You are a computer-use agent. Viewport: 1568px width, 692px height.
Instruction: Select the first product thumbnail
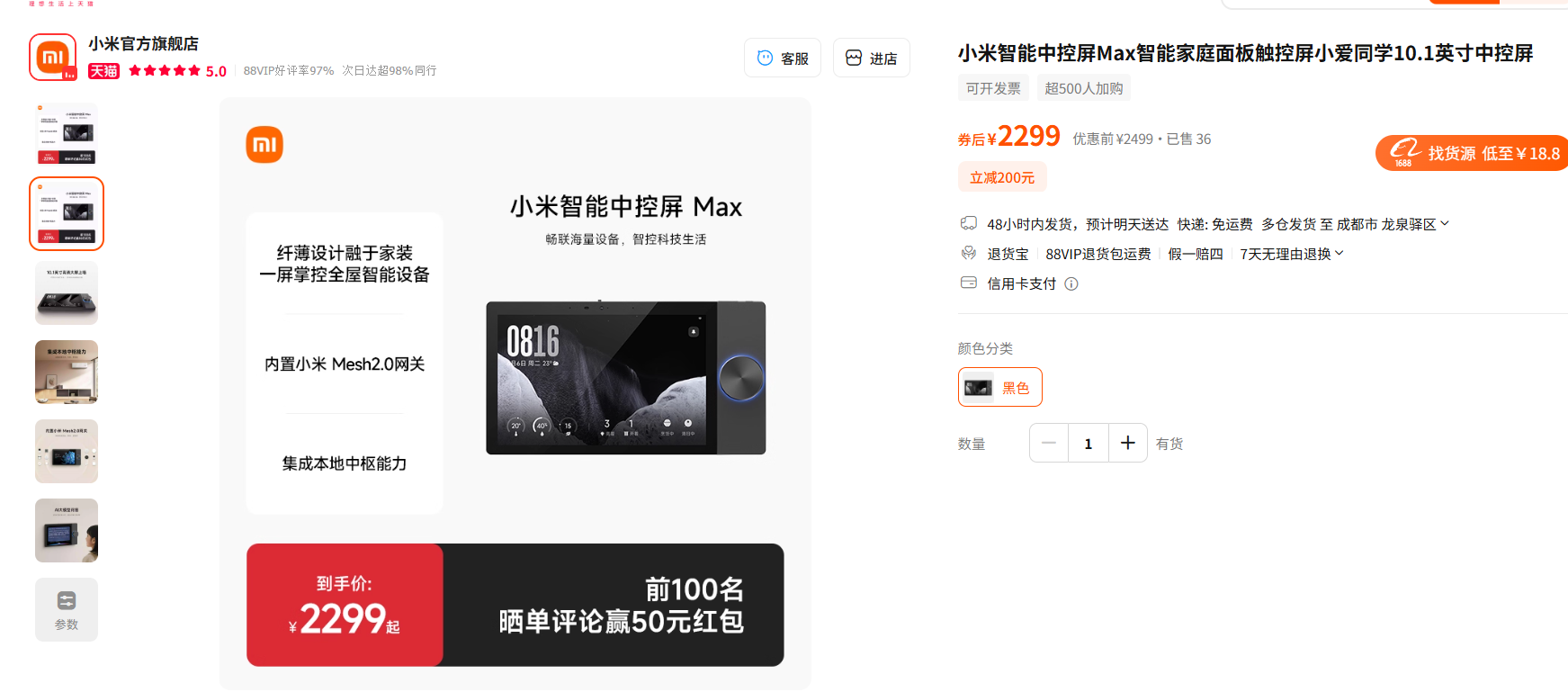(67, 134)
